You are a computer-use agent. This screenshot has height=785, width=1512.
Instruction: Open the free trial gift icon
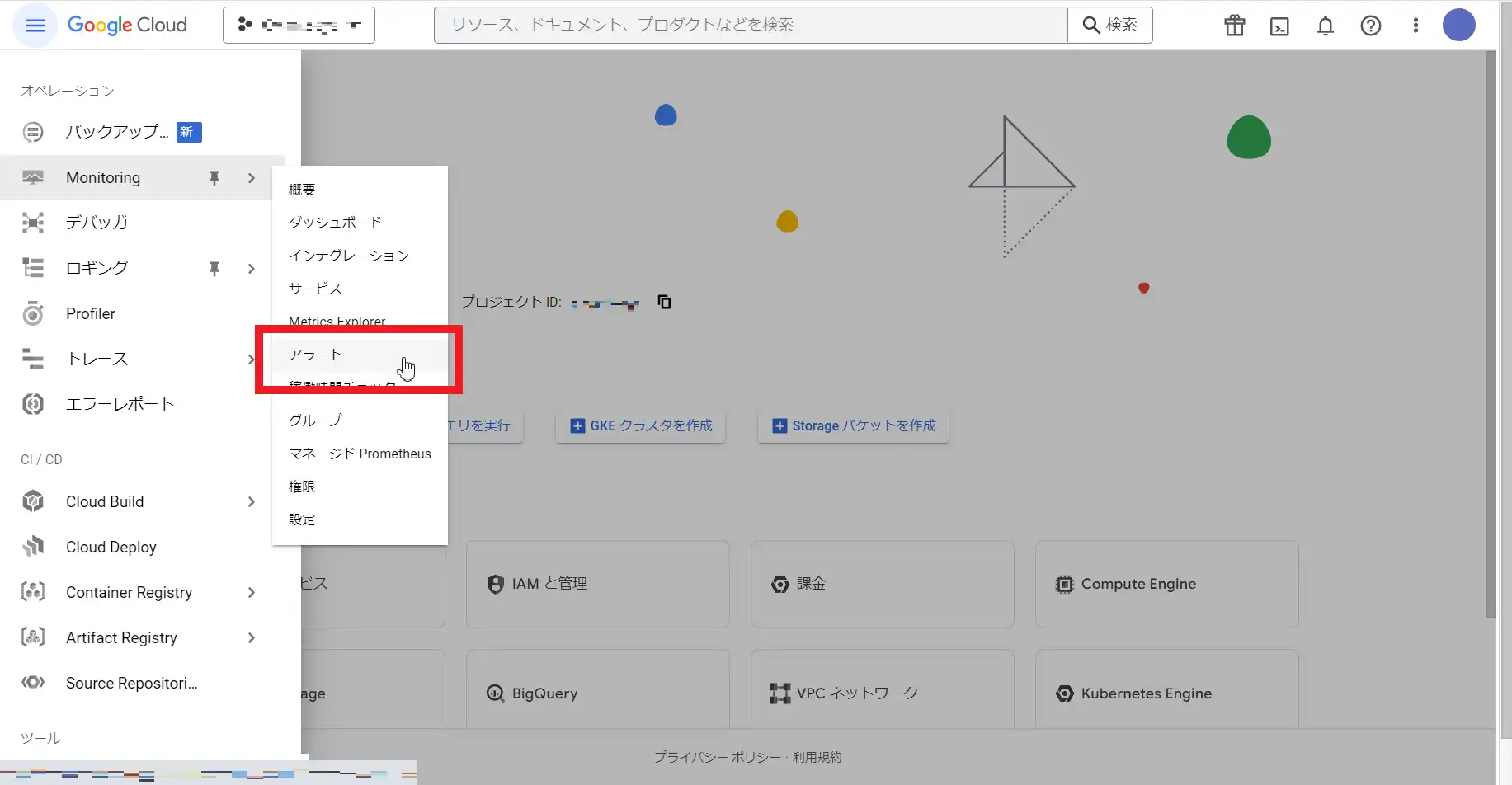pyautogui.click(x=1234, y=26)
